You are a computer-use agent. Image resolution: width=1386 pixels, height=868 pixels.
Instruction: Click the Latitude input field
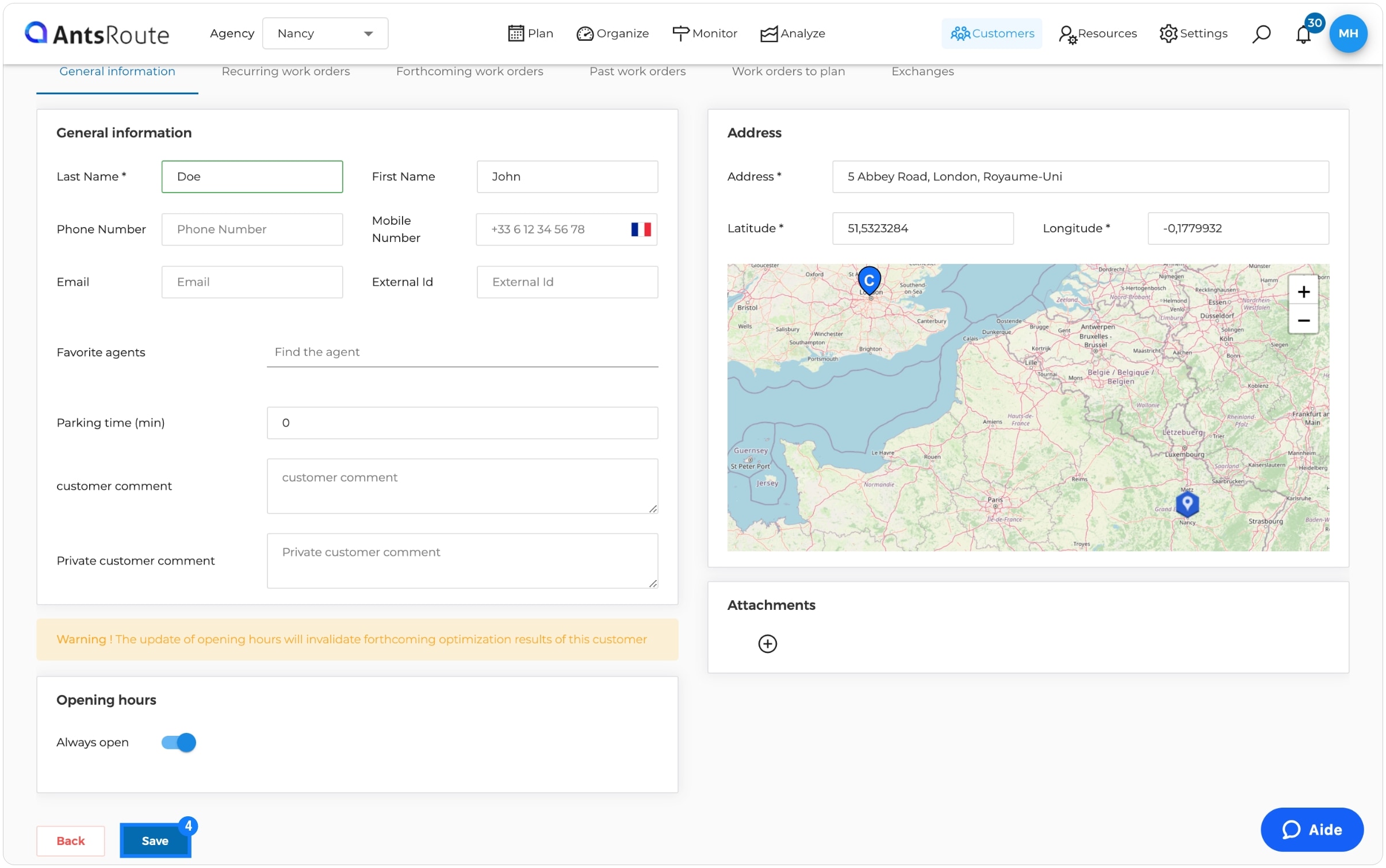(922, 228)
